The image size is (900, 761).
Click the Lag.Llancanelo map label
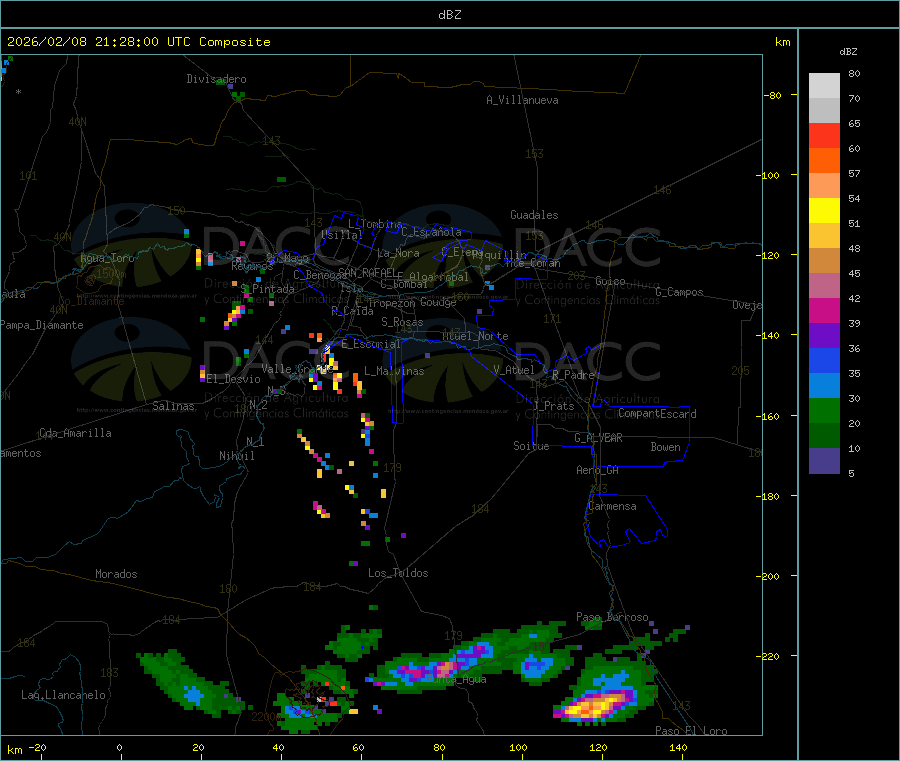pos(63,696)
